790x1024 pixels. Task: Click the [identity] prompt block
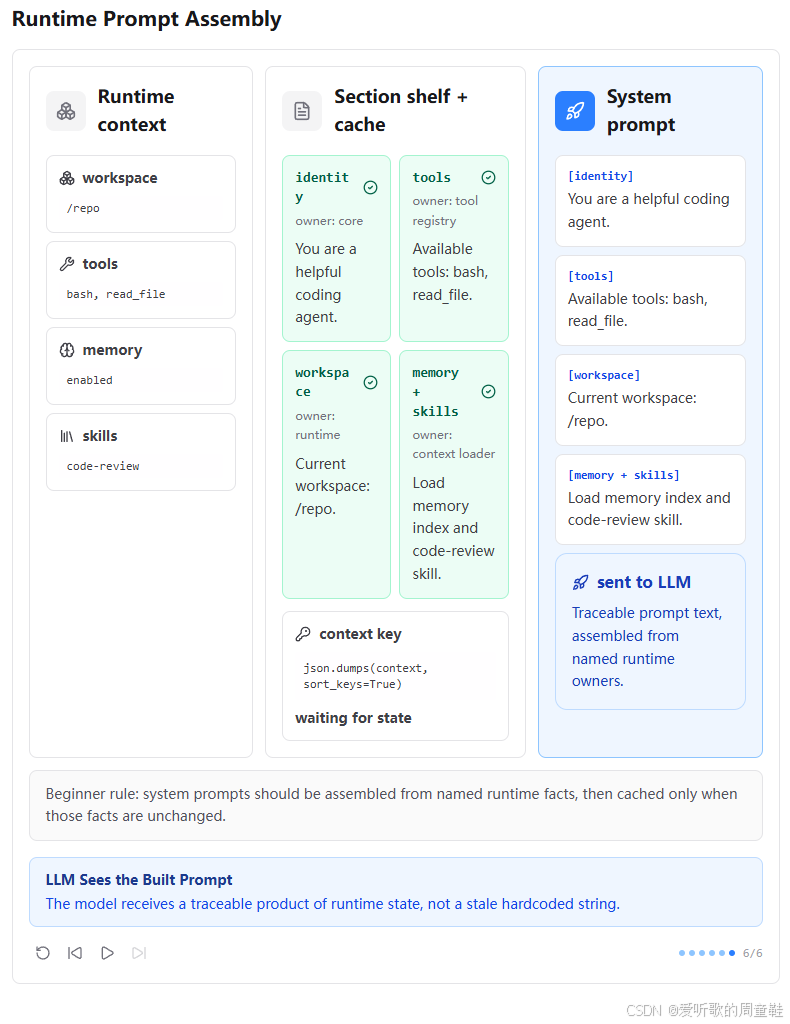click(x=650, y=200)
